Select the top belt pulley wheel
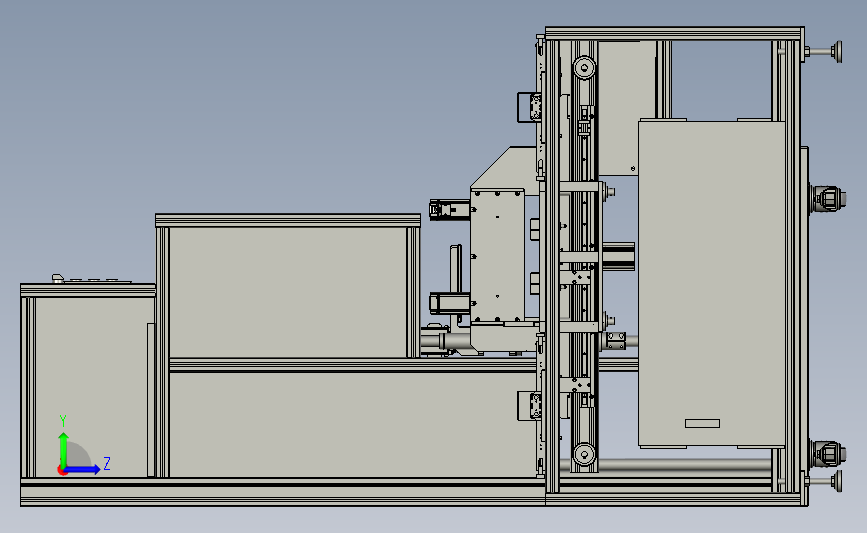867x533 pixels. [584, 68]
